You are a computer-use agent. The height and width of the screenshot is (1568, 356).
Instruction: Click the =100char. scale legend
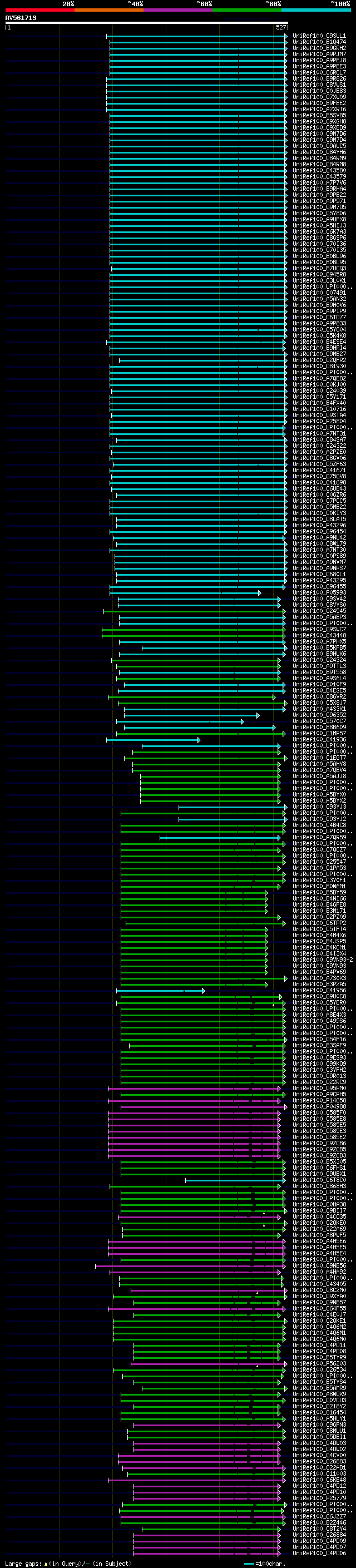tap(265, 1564)
